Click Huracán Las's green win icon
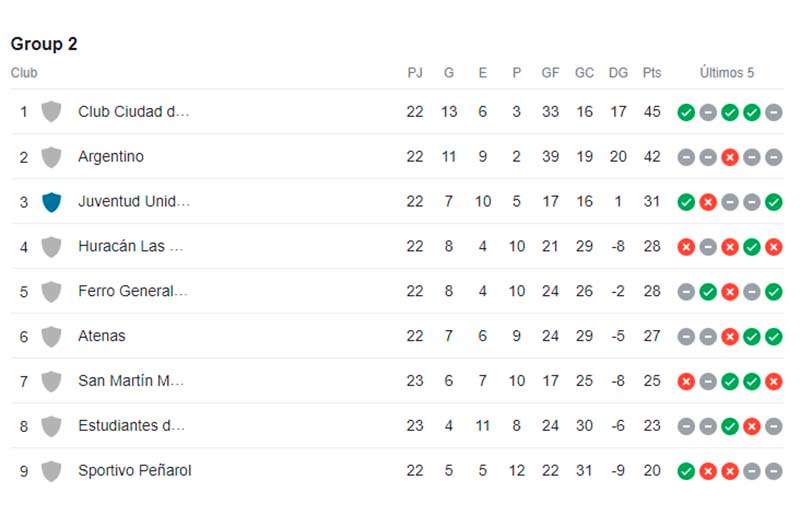Screen dimensions: 800x530 [752, 247]
